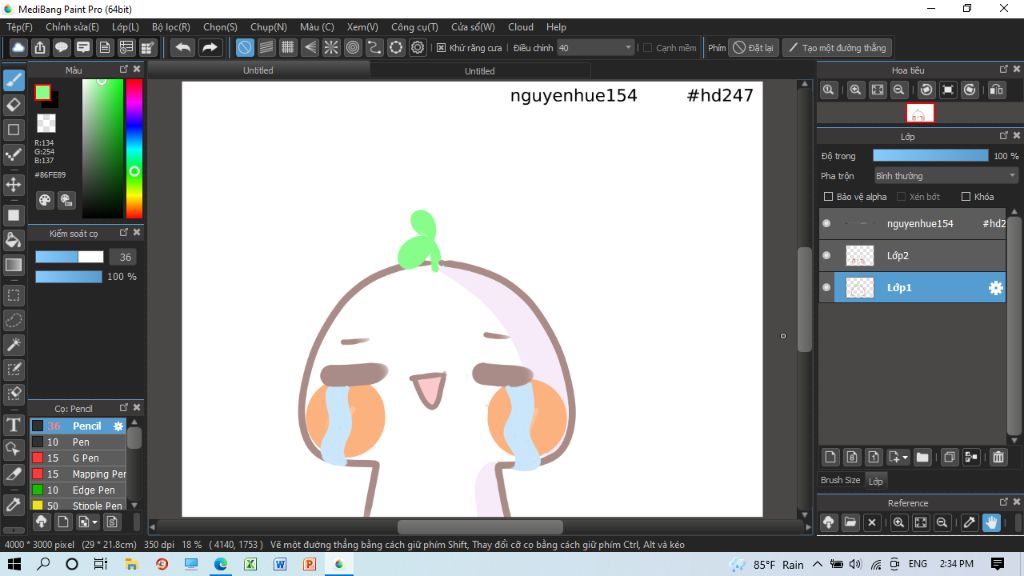The height and width of the screenshot is (576, 1024).
Task: Undo the last action
Action: point(183,48)
